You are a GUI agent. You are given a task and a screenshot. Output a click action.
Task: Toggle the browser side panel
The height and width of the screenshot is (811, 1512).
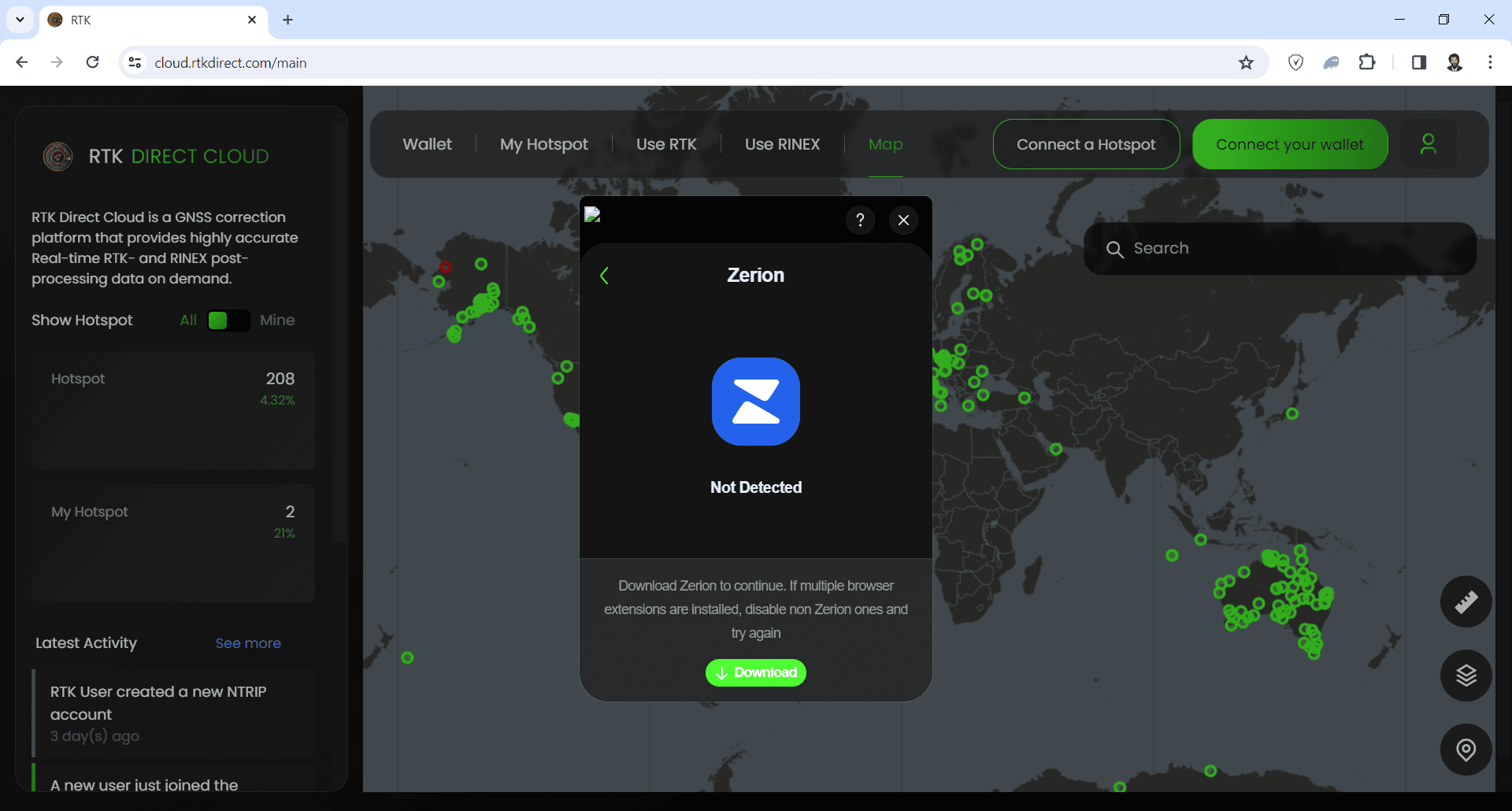(1418, 62)
